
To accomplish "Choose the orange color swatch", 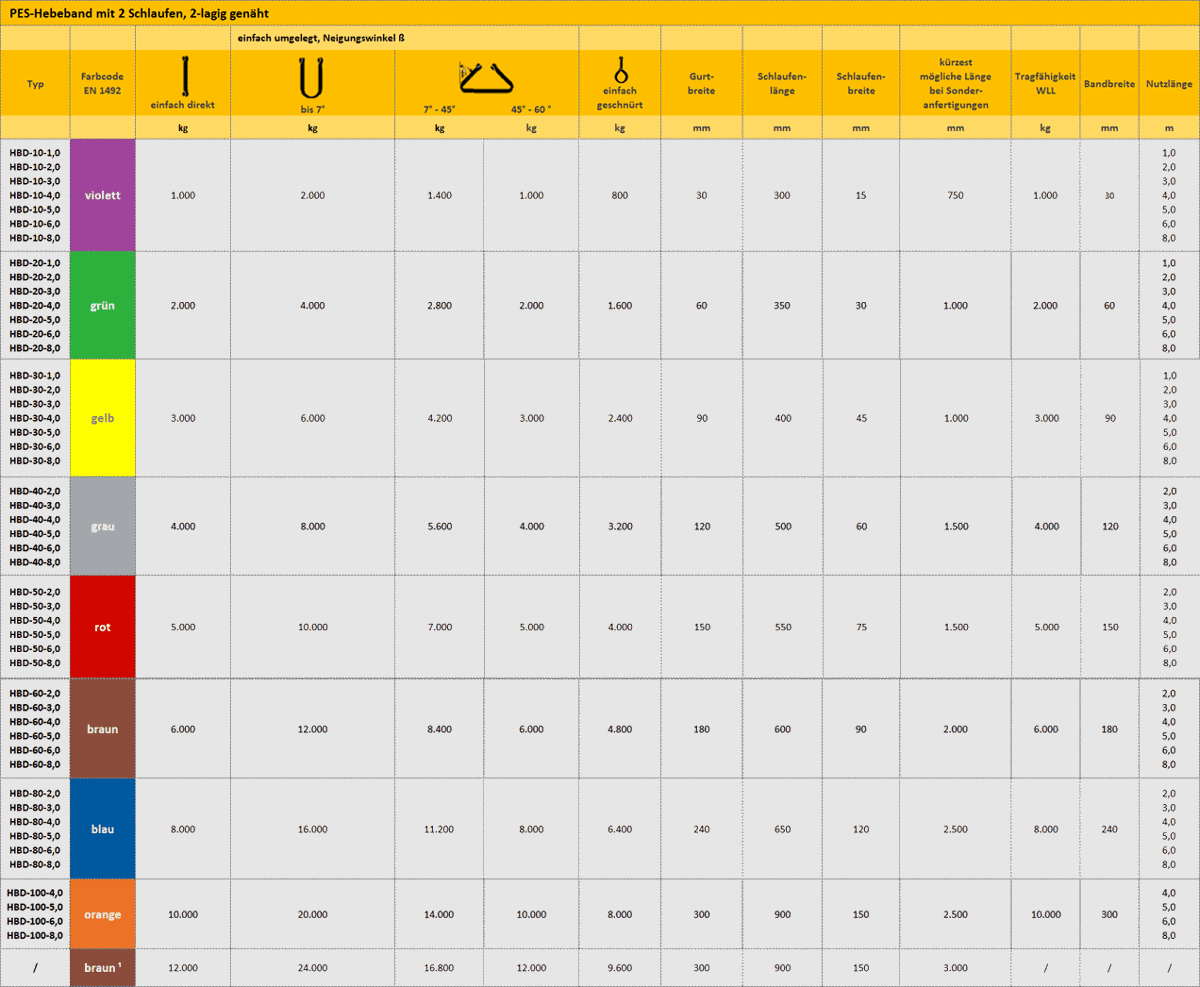I will pos(102,914).
